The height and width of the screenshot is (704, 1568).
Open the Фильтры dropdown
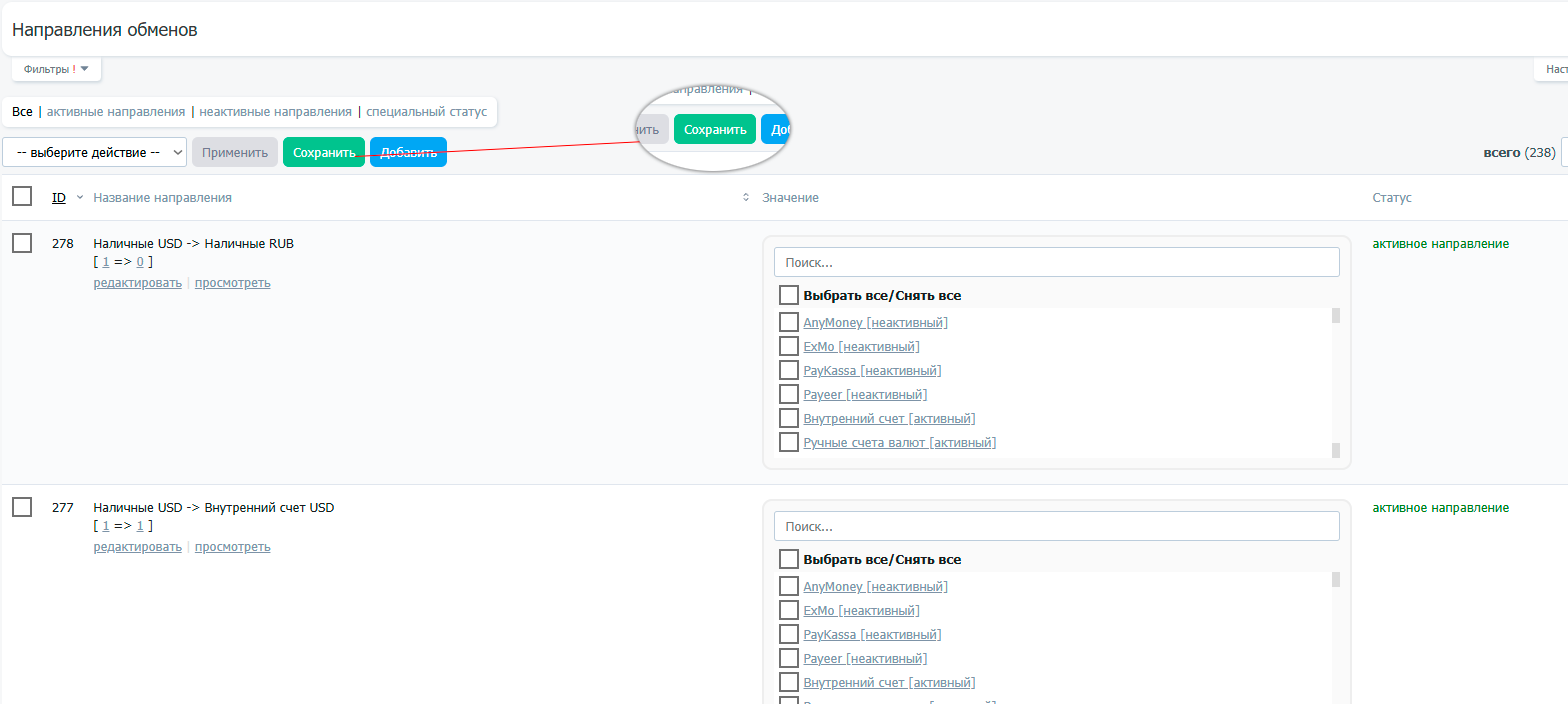tap(56, 69)
